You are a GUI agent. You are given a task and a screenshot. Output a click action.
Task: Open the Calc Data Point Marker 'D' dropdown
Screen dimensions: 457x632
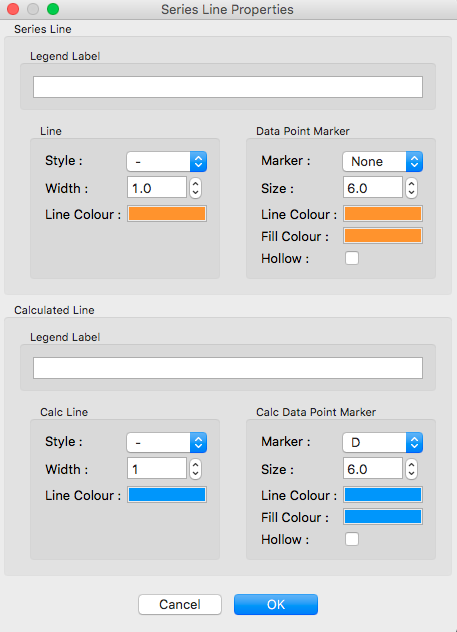382,443
